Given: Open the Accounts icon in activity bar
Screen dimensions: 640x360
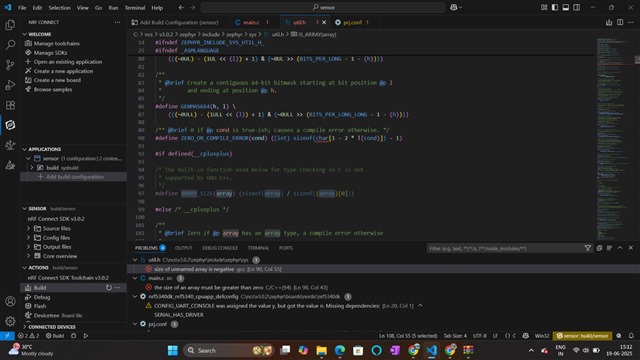Looking at the screenshot, I should [10, 301].
